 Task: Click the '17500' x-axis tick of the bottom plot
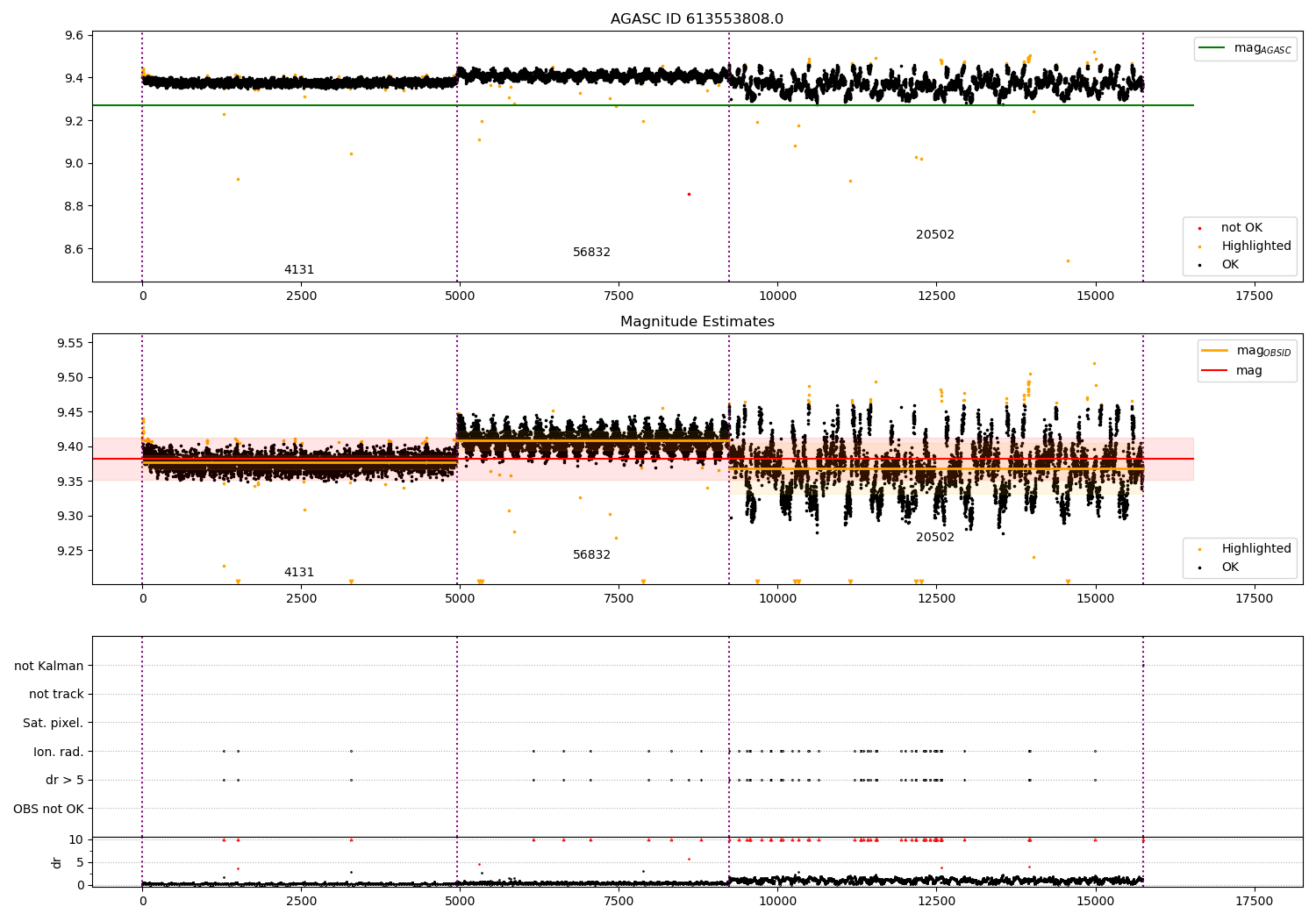pos(1254,900)
